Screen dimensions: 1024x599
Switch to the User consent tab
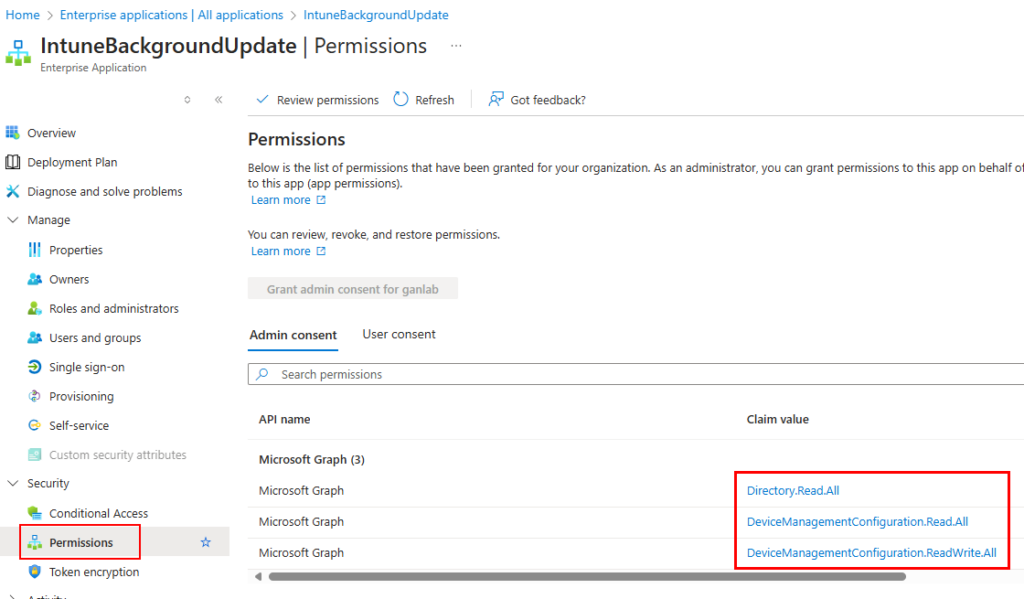tap(399, 334)
